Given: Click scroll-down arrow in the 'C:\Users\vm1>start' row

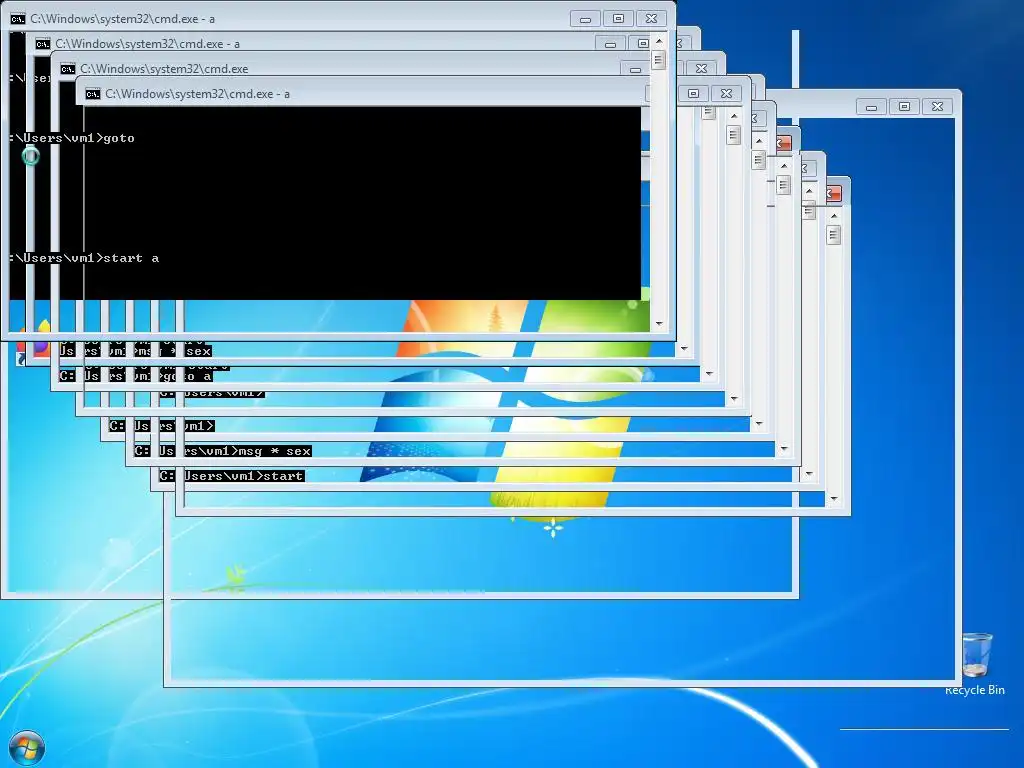Looking at the screenshot, I should point(809,473).
